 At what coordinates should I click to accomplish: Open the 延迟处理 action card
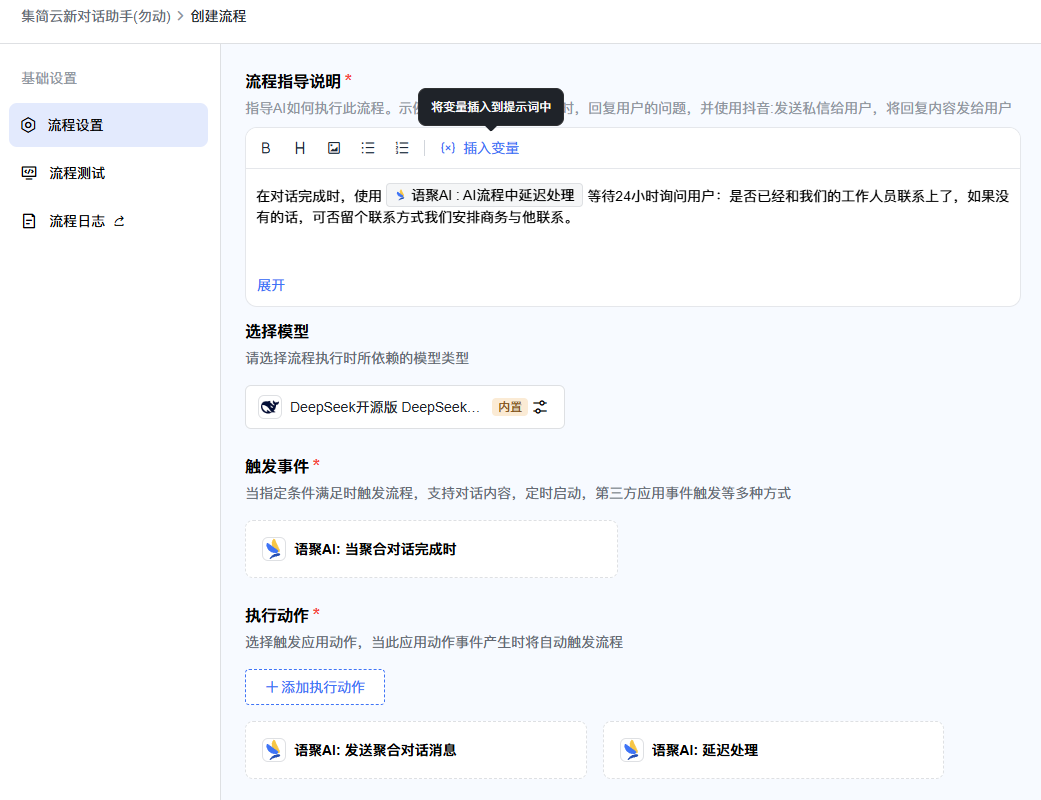point(773,750)
